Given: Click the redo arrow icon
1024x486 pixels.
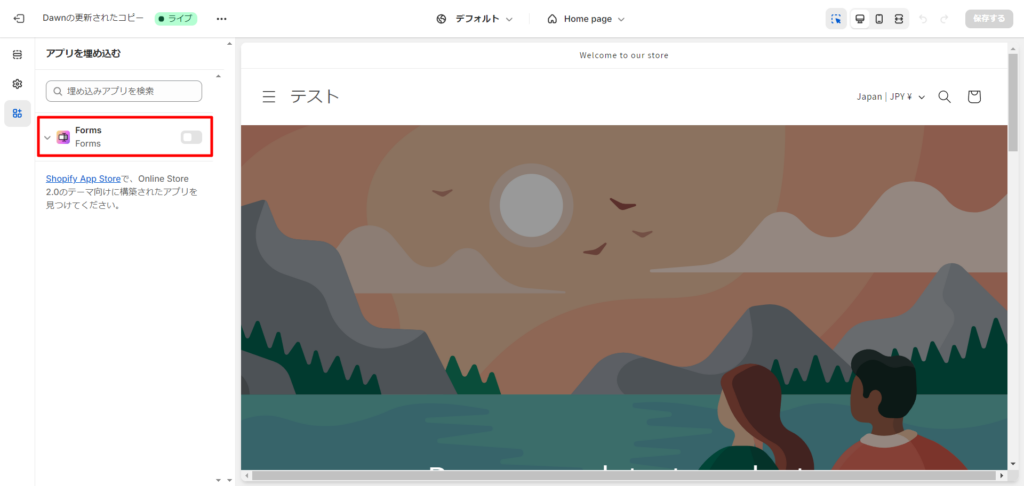Looking at the screenshot, I should coord(944,19).
